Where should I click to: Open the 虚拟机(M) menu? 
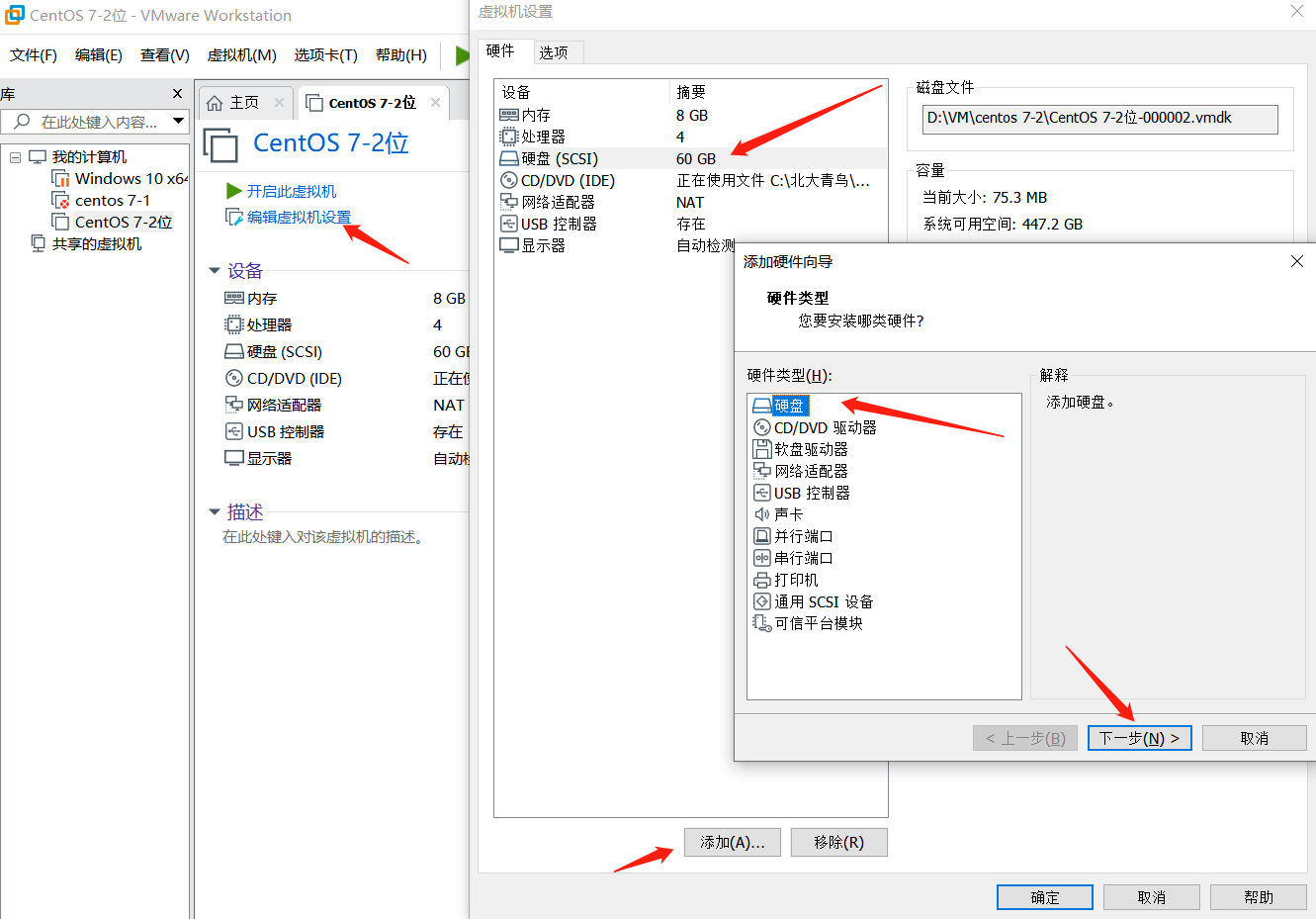(242, 55)
